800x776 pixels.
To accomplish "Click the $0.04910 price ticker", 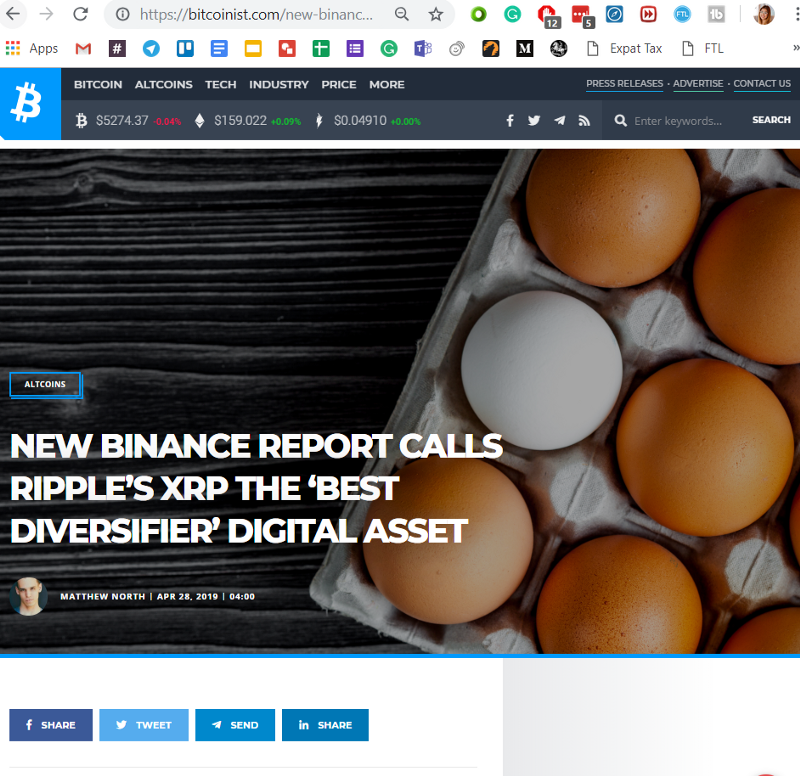I will tap(367, 121).
